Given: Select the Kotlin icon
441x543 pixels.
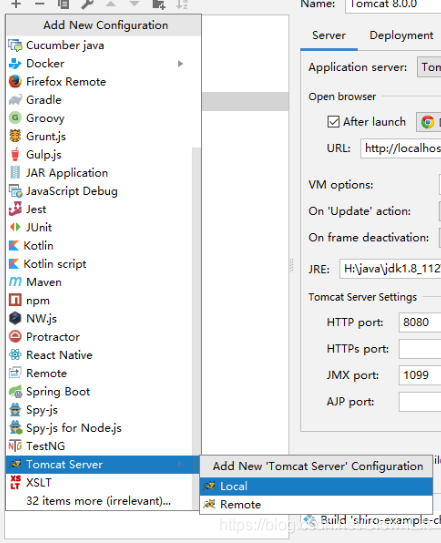Looking at the screenshot, I should (x=14, y=246).
